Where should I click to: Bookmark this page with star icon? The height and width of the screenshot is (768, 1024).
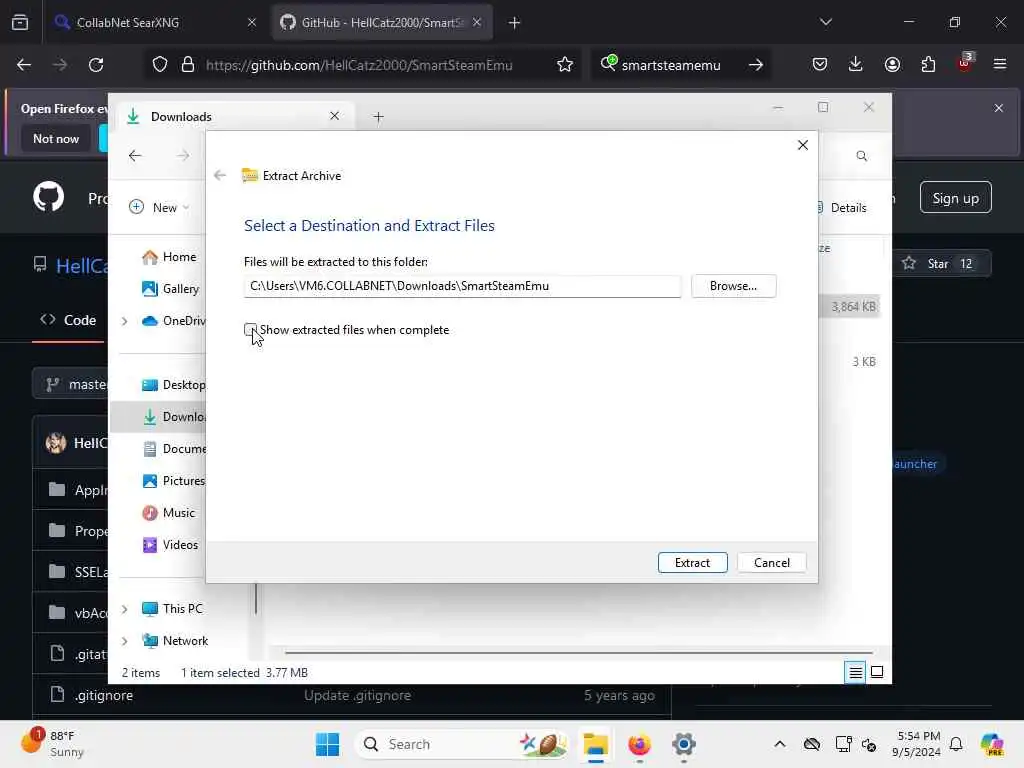pos(565,65)
